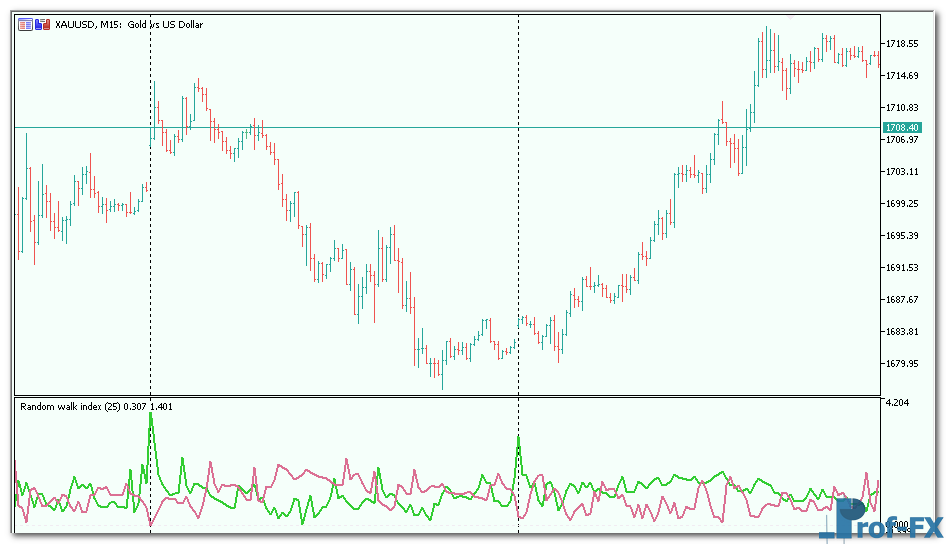Click the second green spike in indicator window
Viewport: 946px width, 544px height.
(x=518, y=440)
